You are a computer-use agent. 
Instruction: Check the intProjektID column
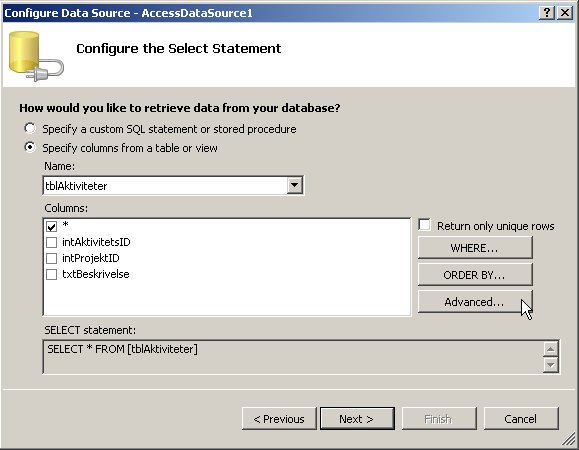(x=51, y=258)
